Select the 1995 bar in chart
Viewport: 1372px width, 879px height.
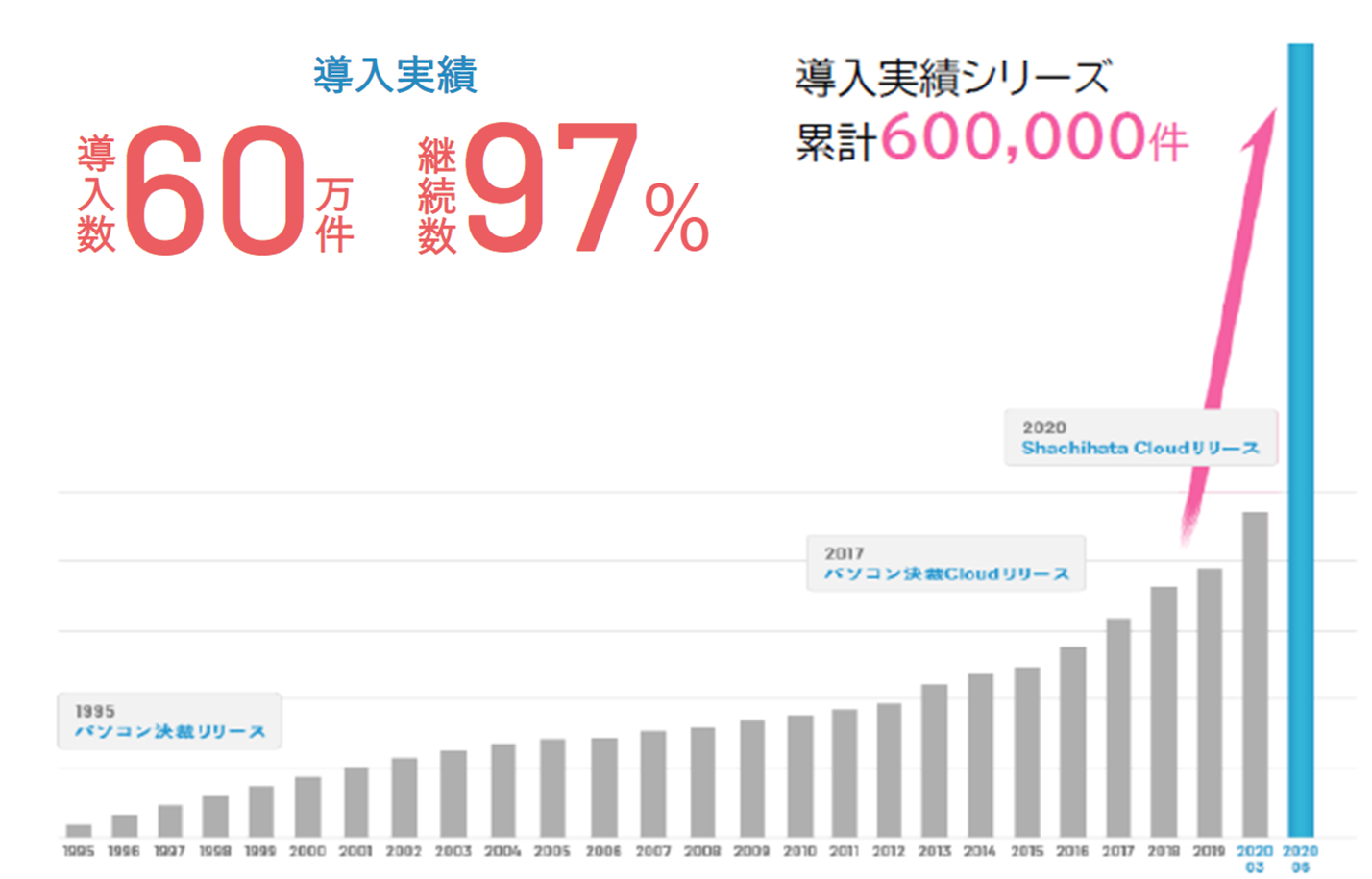[79, 830]
